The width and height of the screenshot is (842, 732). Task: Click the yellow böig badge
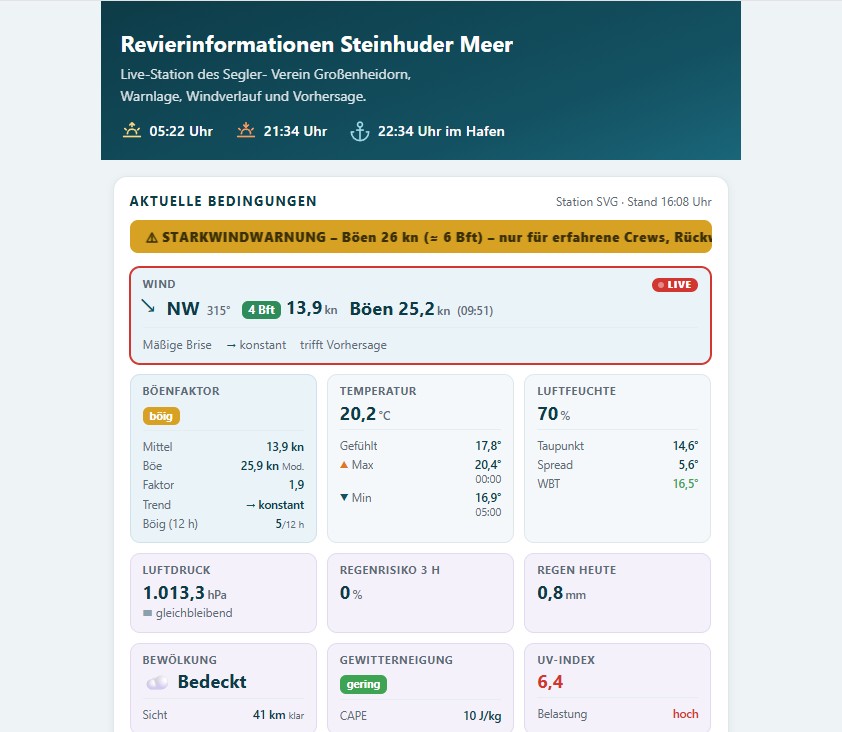161,416
